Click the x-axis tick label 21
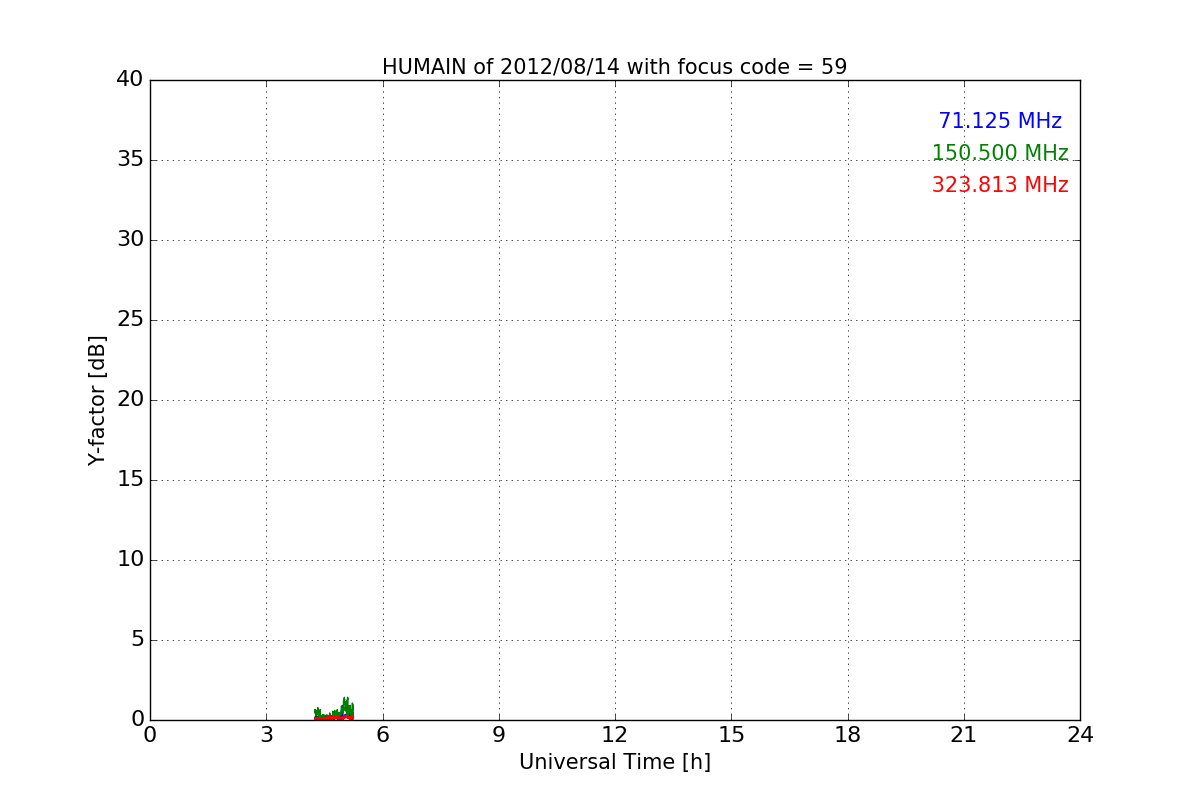 (963, 735)
